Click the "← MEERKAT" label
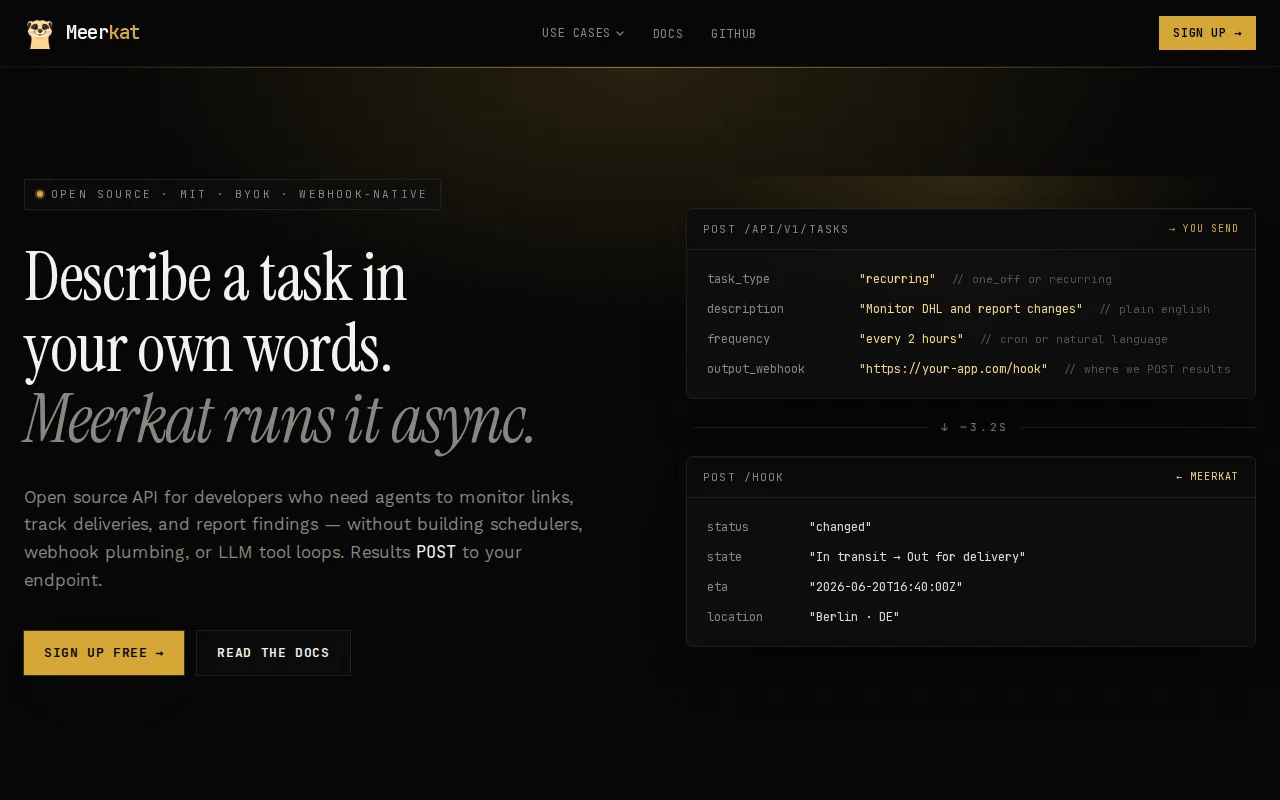This screenshot has width=1280, height=800. (x=1207, y=477)
